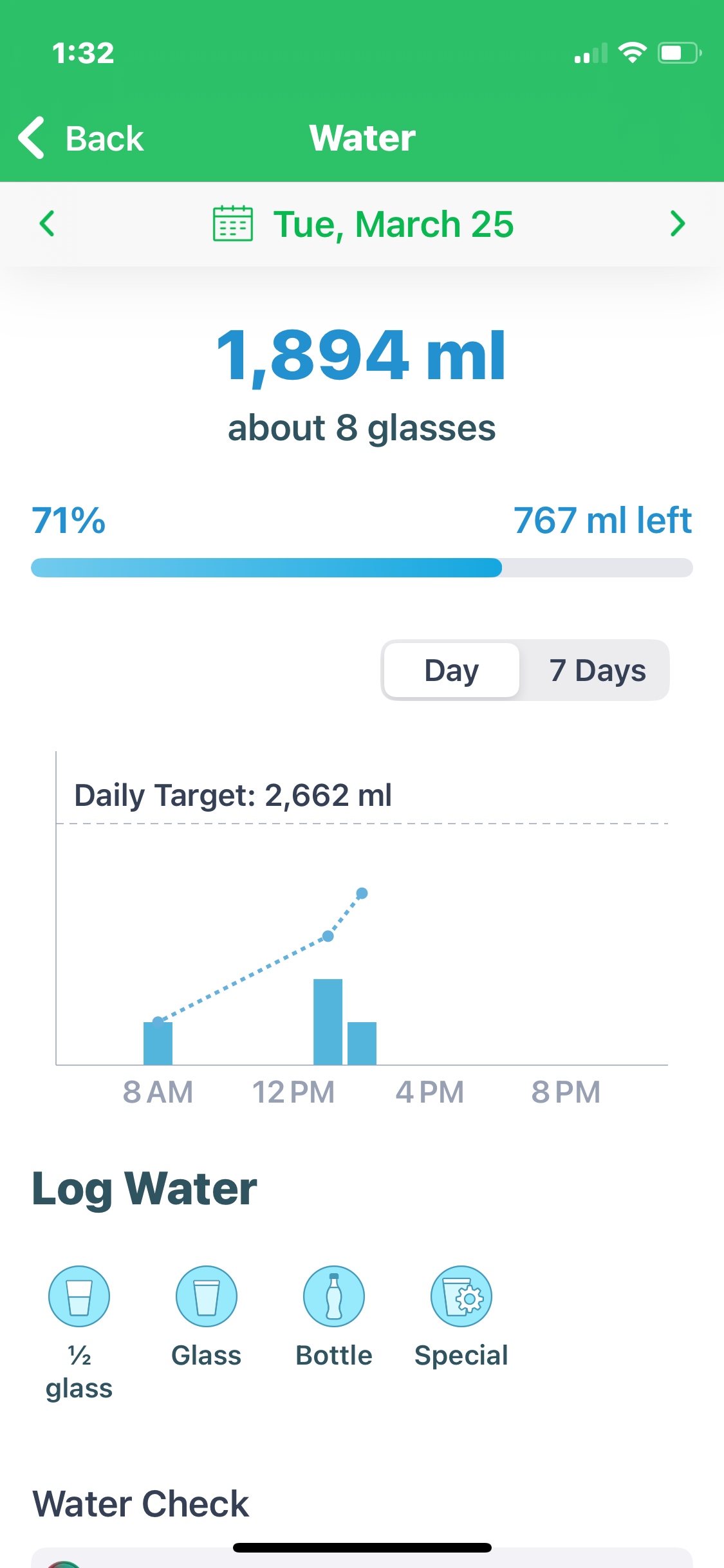Tap the water intake progress bar
Image resolution: width=724 pixels, height=1568 pixels.
pos(362,568)
